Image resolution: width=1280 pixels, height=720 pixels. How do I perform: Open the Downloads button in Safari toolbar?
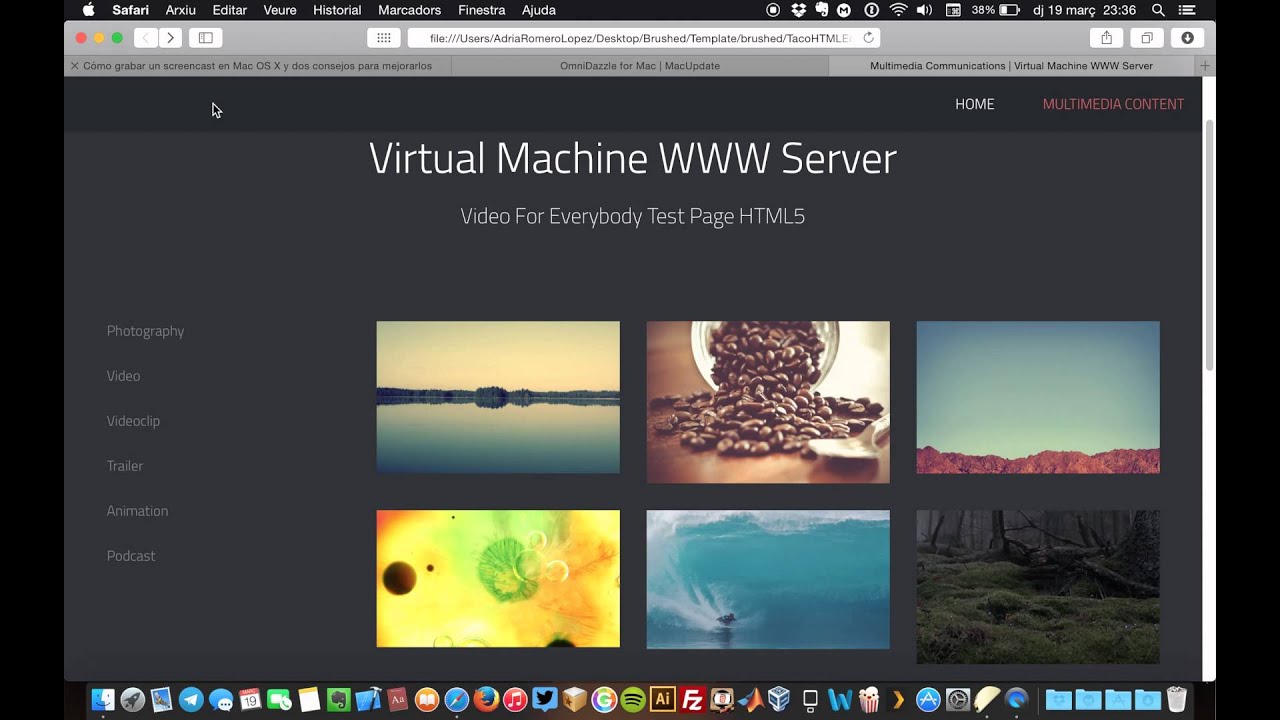click(1187, 38)
